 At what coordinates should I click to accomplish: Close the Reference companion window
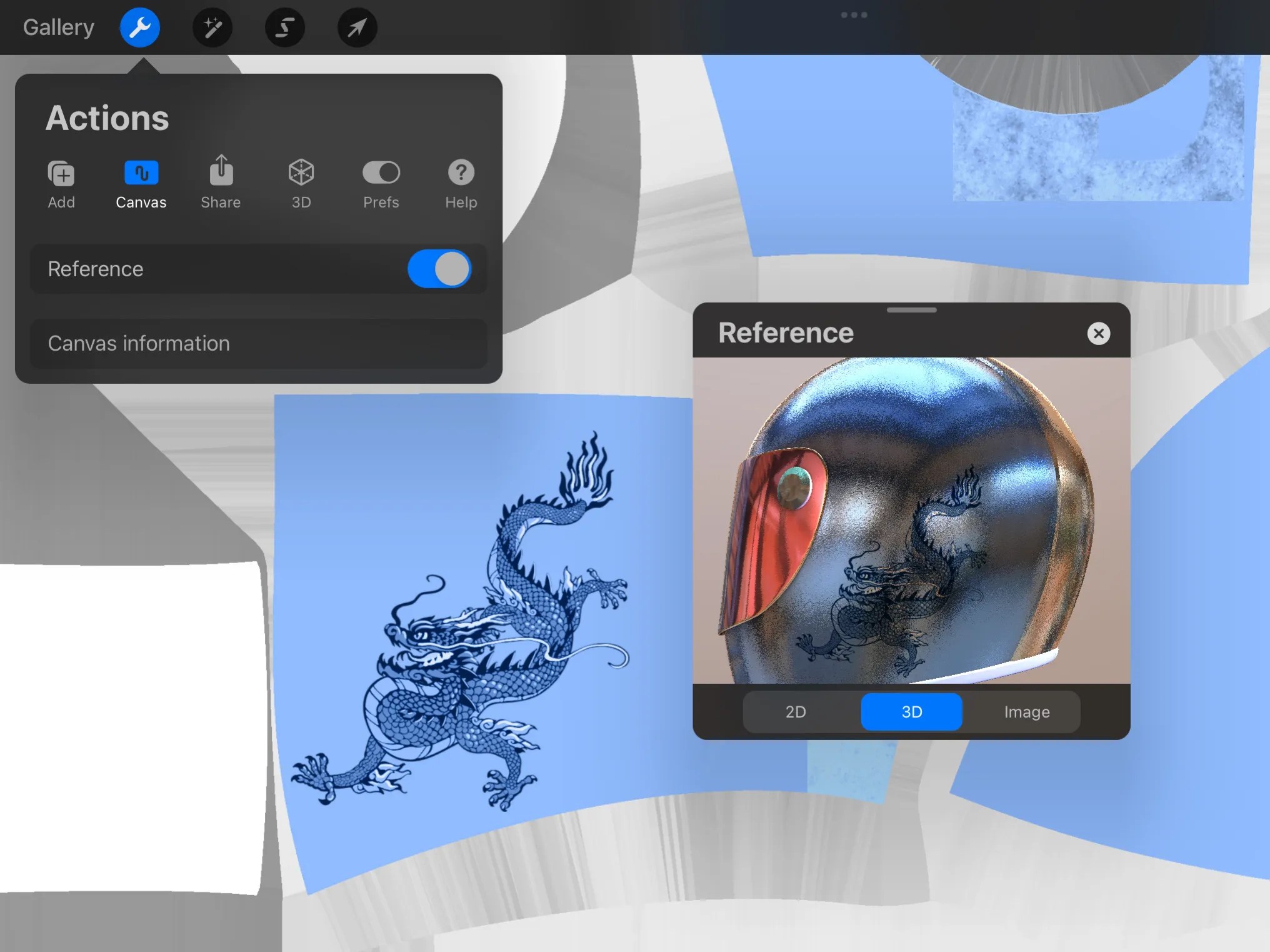click(x=1098, y=333)
